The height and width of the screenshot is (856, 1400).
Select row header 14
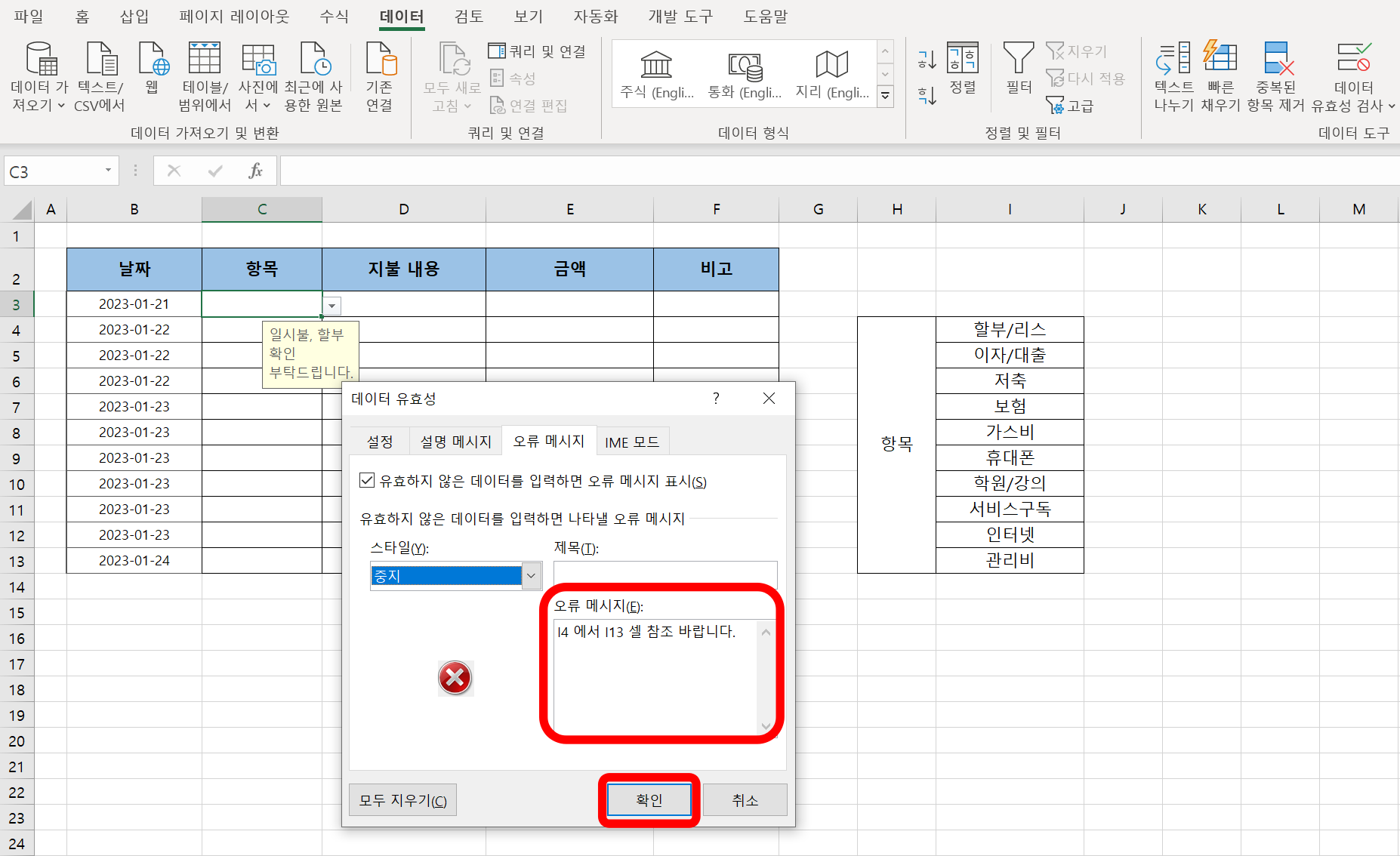(x=17, y=587)
